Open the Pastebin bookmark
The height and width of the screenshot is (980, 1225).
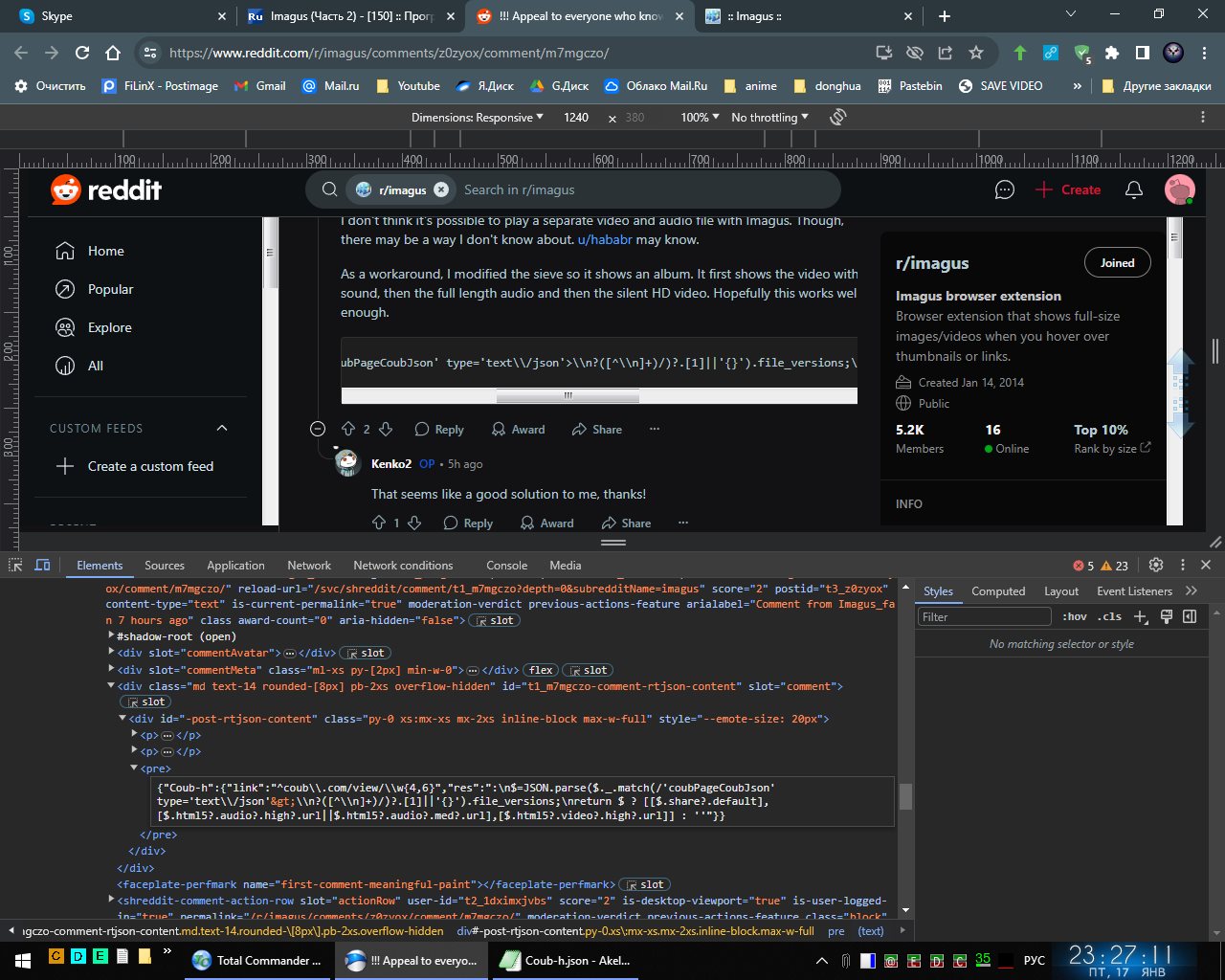[910, 85]
